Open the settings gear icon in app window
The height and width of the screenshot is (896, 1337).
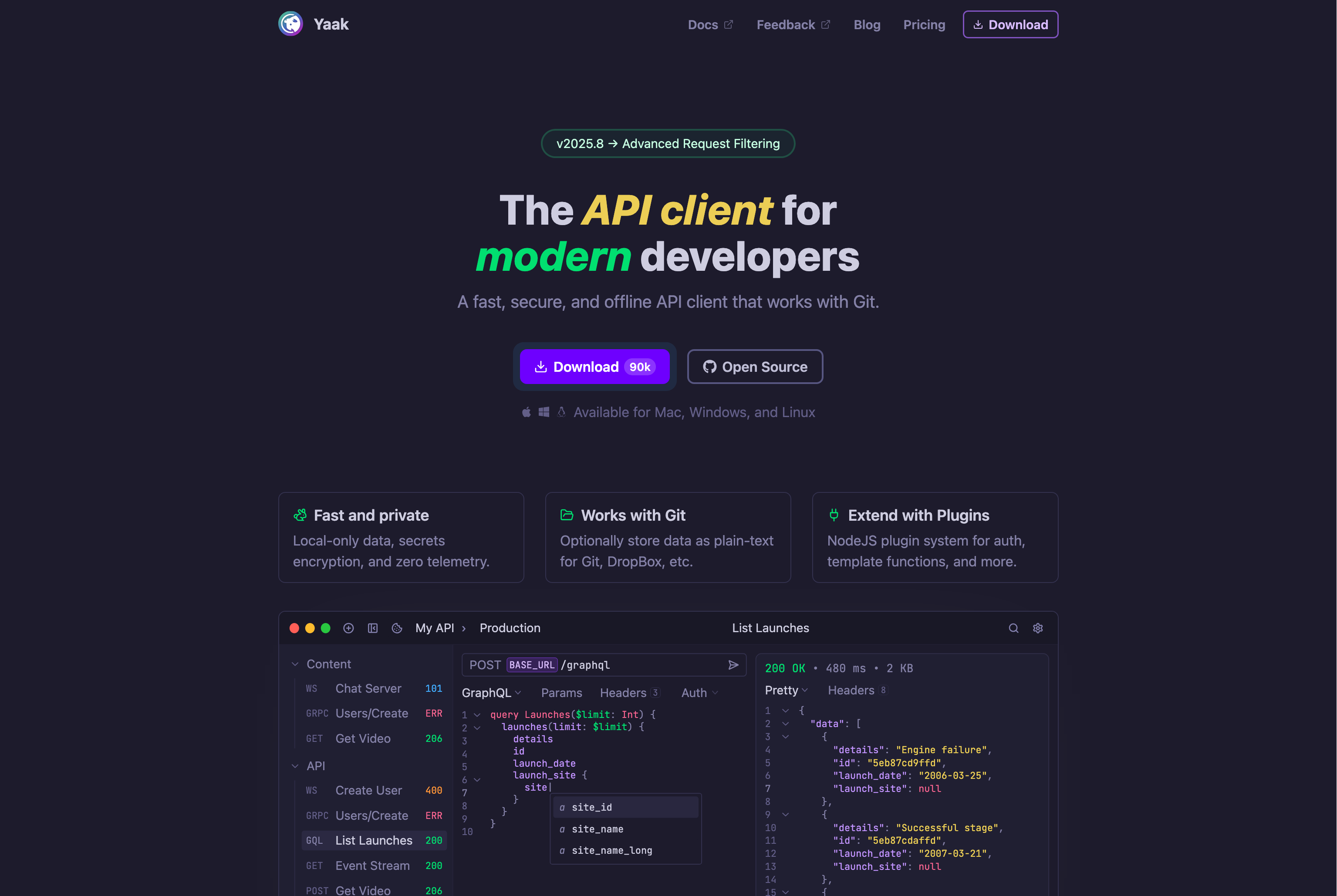point(1037,628)
